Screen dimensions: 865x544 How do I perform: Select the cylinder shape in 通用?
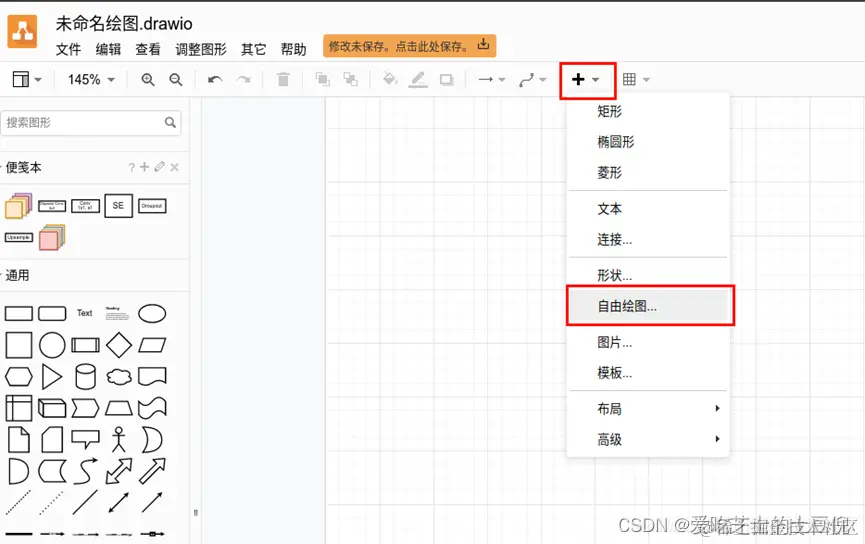(86, 377)
